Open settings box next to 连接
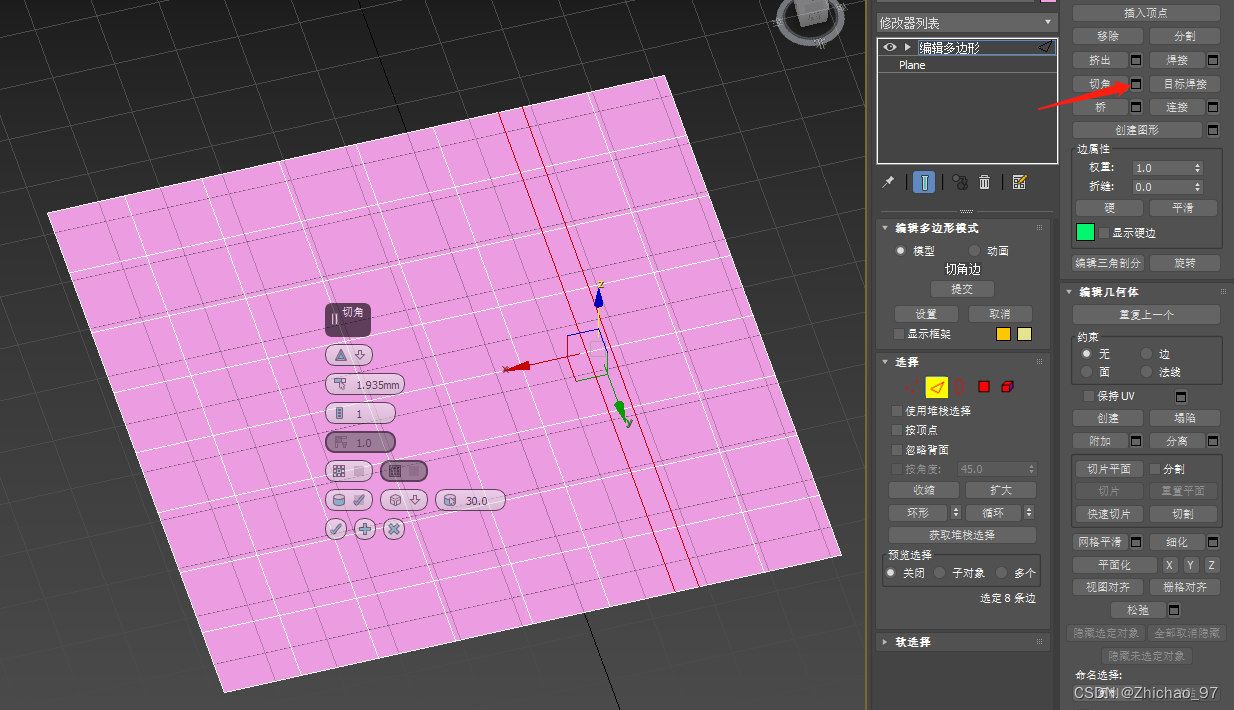Image resolution: width=1234 pixels, height=710 pixels. [1213, 107]
